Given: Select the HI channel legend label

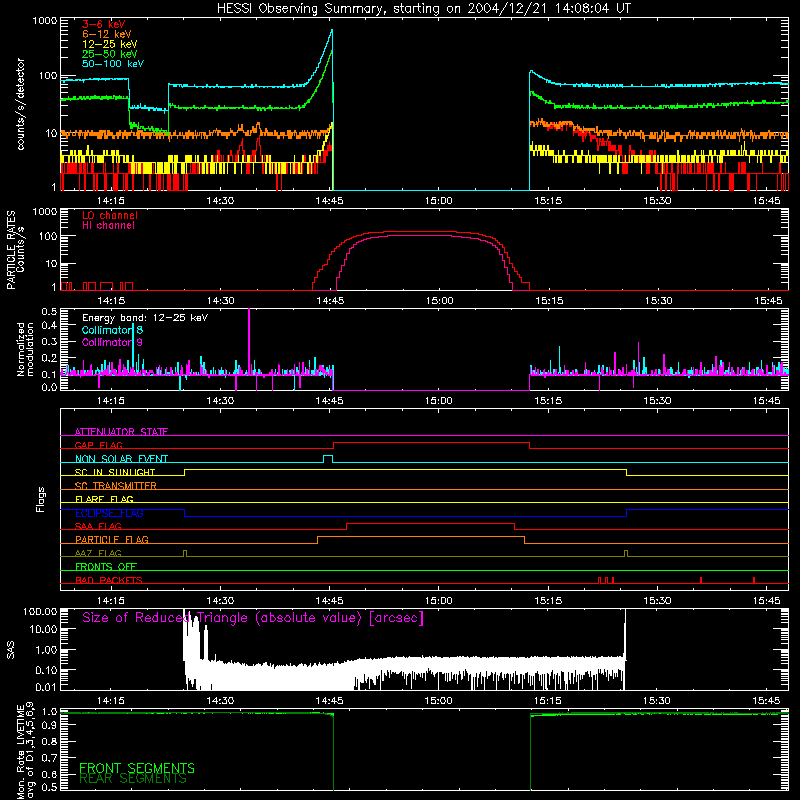Looking at the screenshot, I should coord(108,225).
